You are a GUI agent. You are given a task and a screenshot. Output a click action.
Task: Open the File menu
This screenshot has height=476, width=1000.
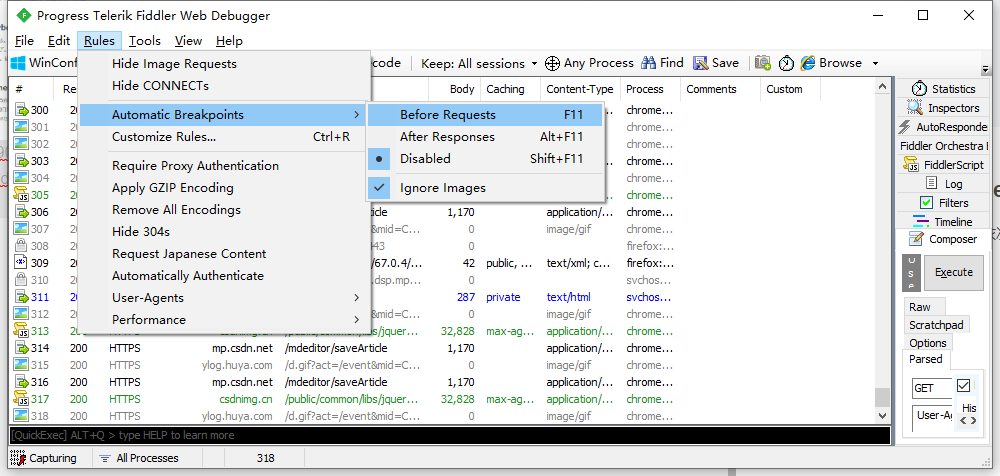click(x=24, y=41)
